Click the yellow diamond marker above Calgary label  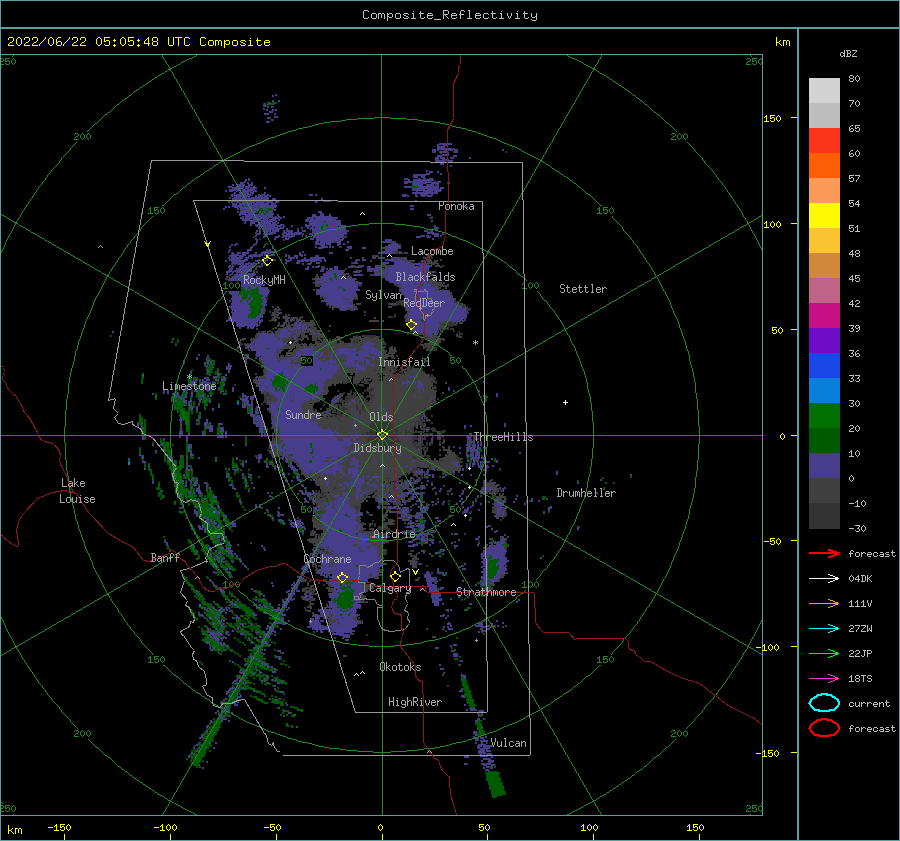tap(395, 576)
